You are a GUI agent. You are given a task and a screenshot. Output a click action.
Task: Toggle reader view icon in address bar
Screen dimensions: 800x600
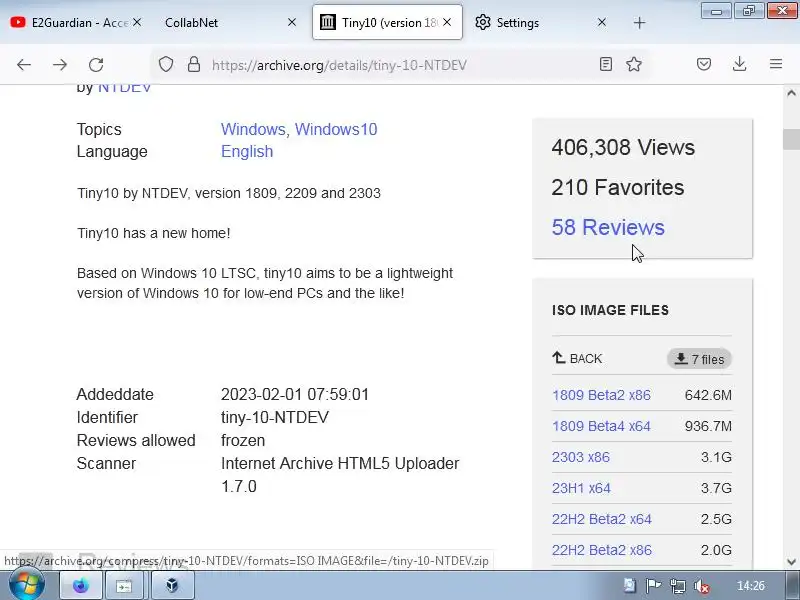(x=606, y=64)
